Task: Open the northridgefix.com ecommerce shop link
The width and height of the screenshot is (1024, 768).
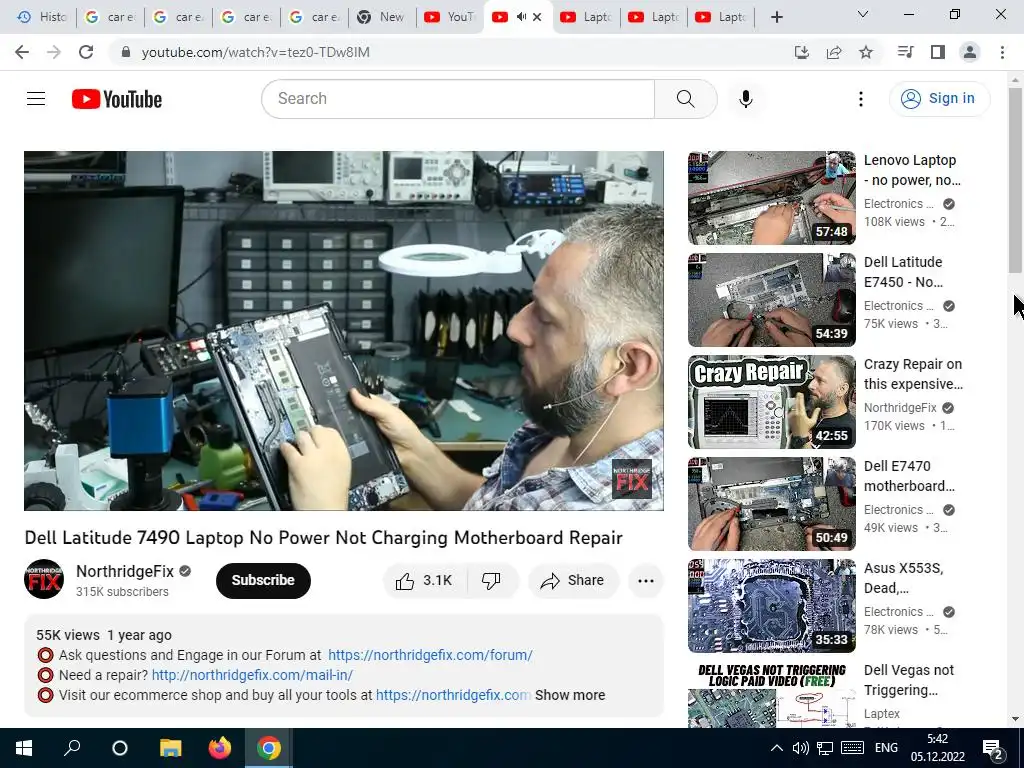Action: [x=453, y=696]
